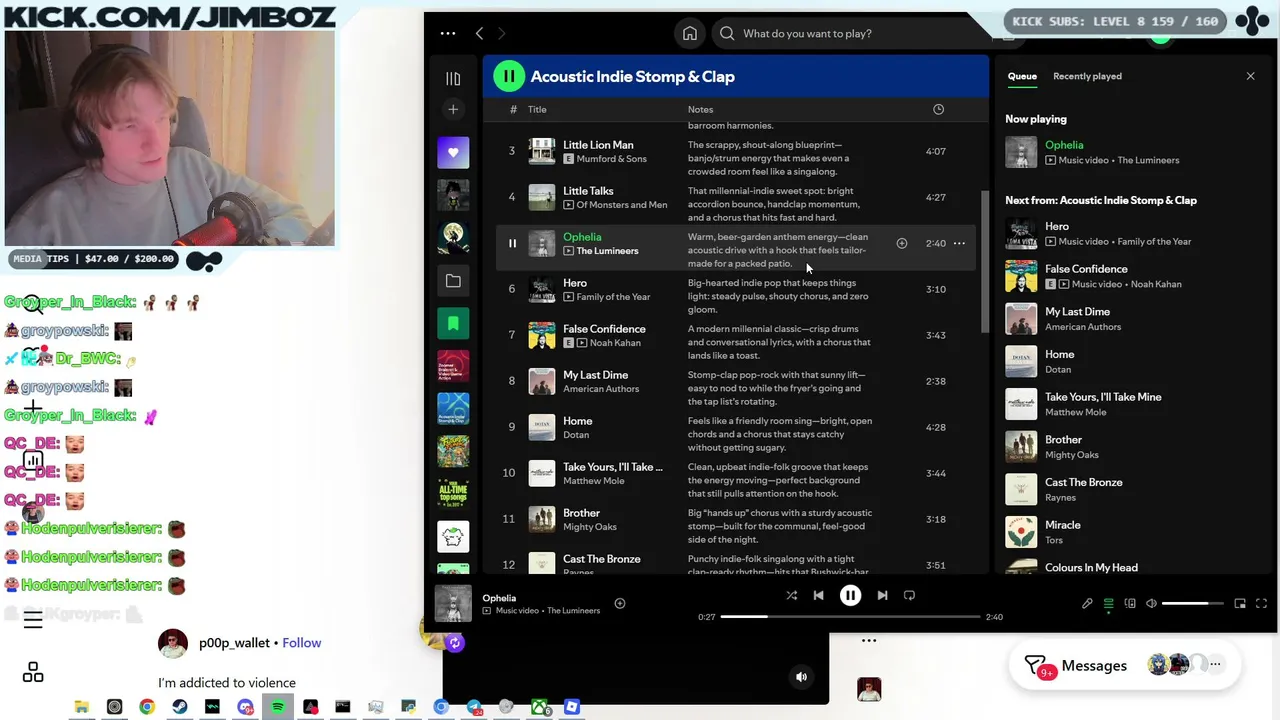This screenshot has height=720, width=1280.
Task: Add Ophelia to Liked Songs in track row
Action: pos(901,243)
